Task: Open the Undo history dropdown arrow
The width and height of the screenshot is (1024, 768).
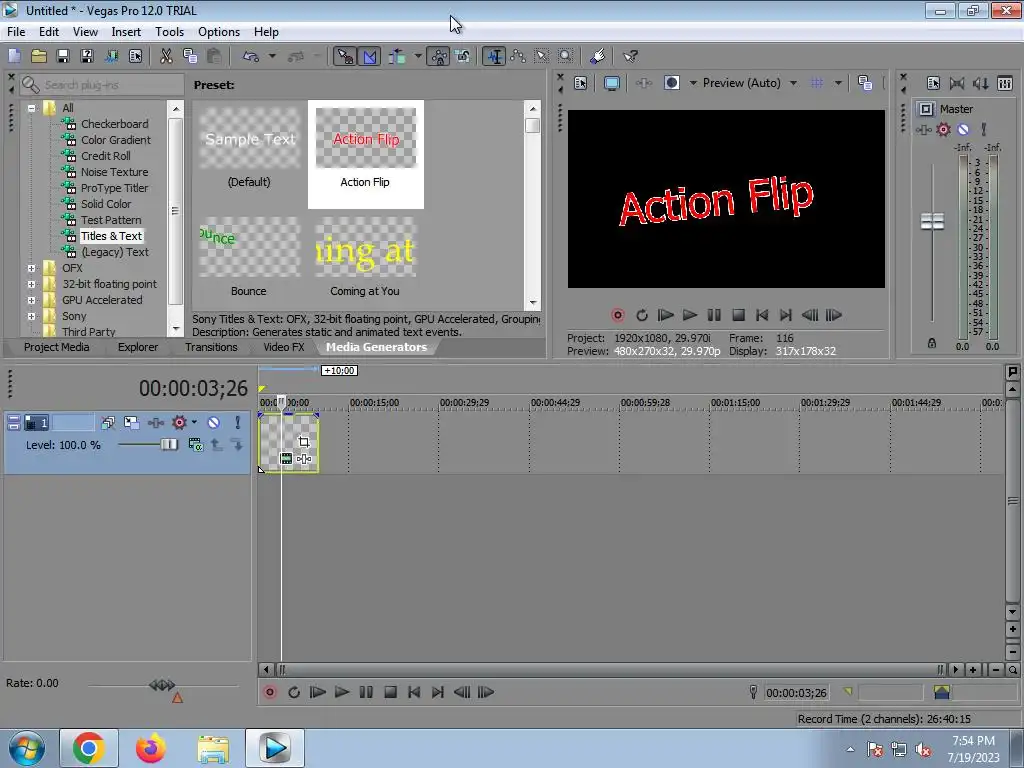Action: point(272,57)
